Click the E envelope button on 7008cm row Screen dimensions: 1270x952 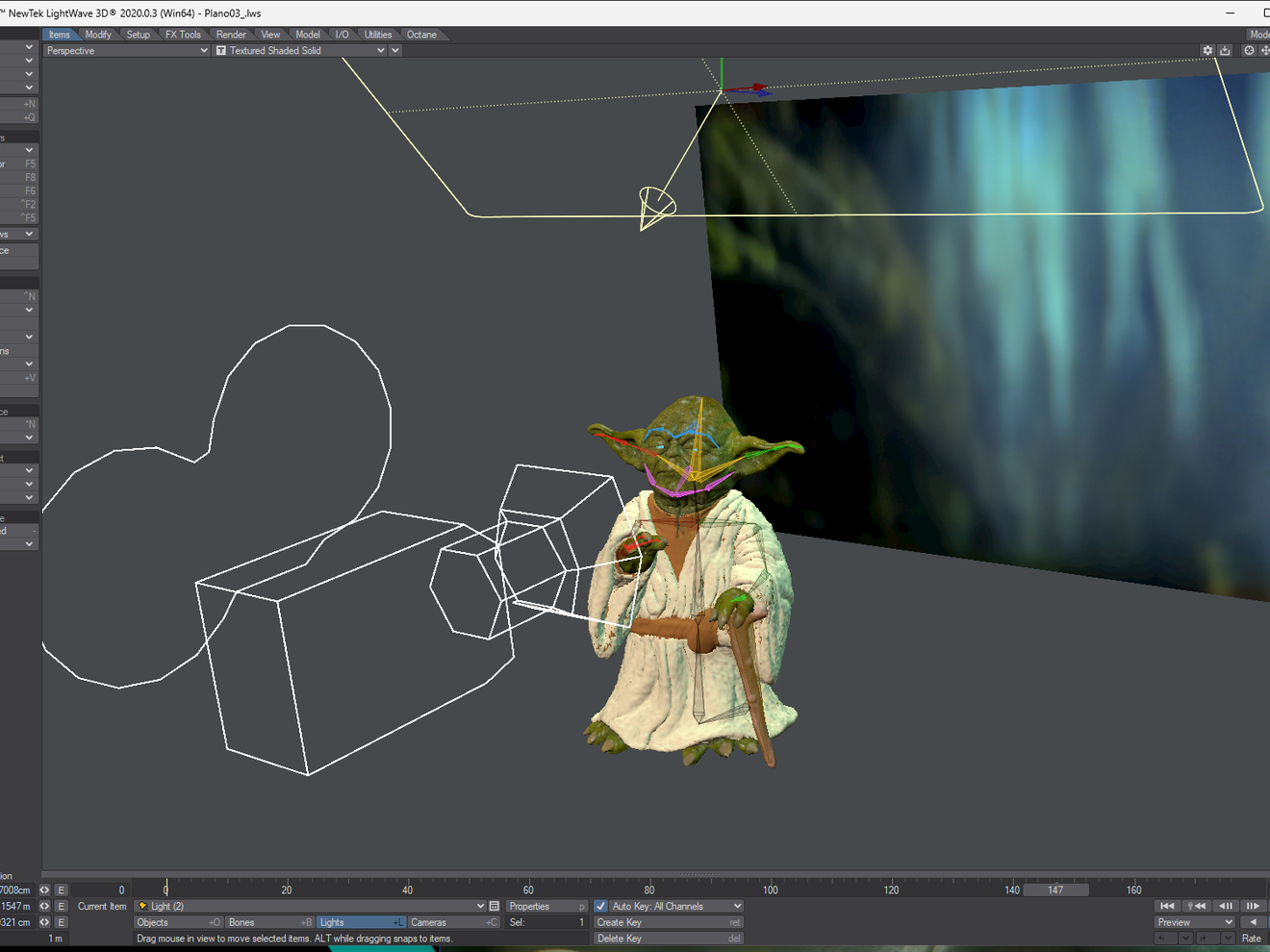(62, 890)
